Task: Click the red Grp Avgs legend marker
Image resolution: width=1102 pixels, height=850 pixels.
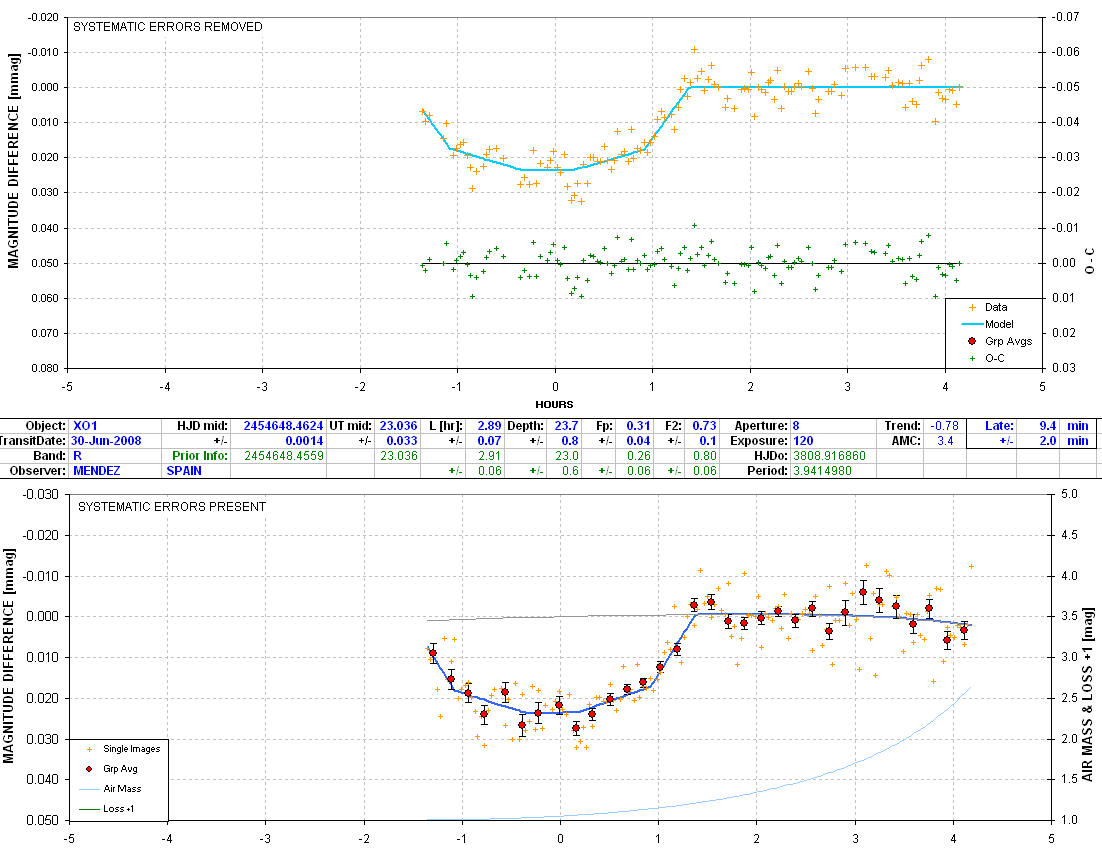Action: [x=973, y=341]
